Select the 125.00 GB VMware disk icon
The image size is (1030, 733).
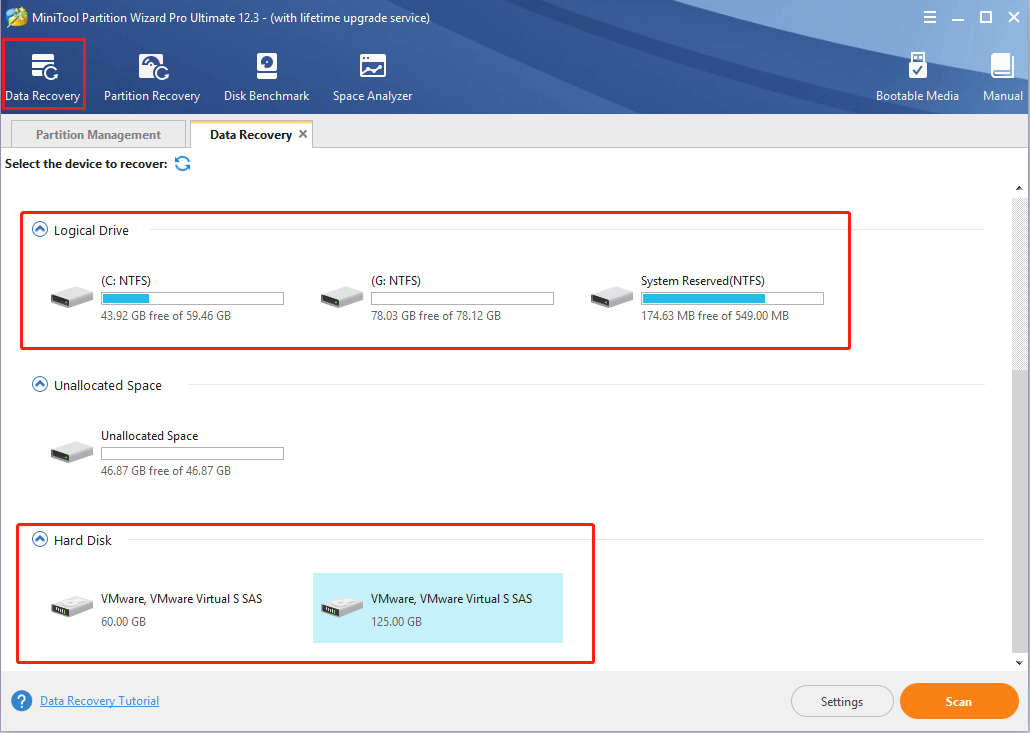[x=342, y=606]
